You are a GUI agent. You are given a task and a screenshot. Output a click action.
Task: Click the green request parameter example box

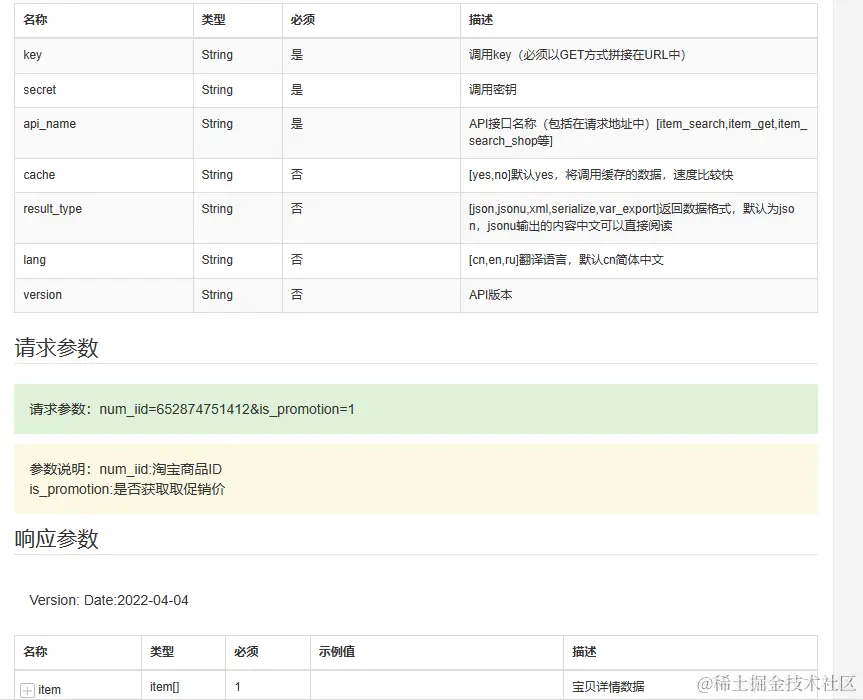pos(416,409)
